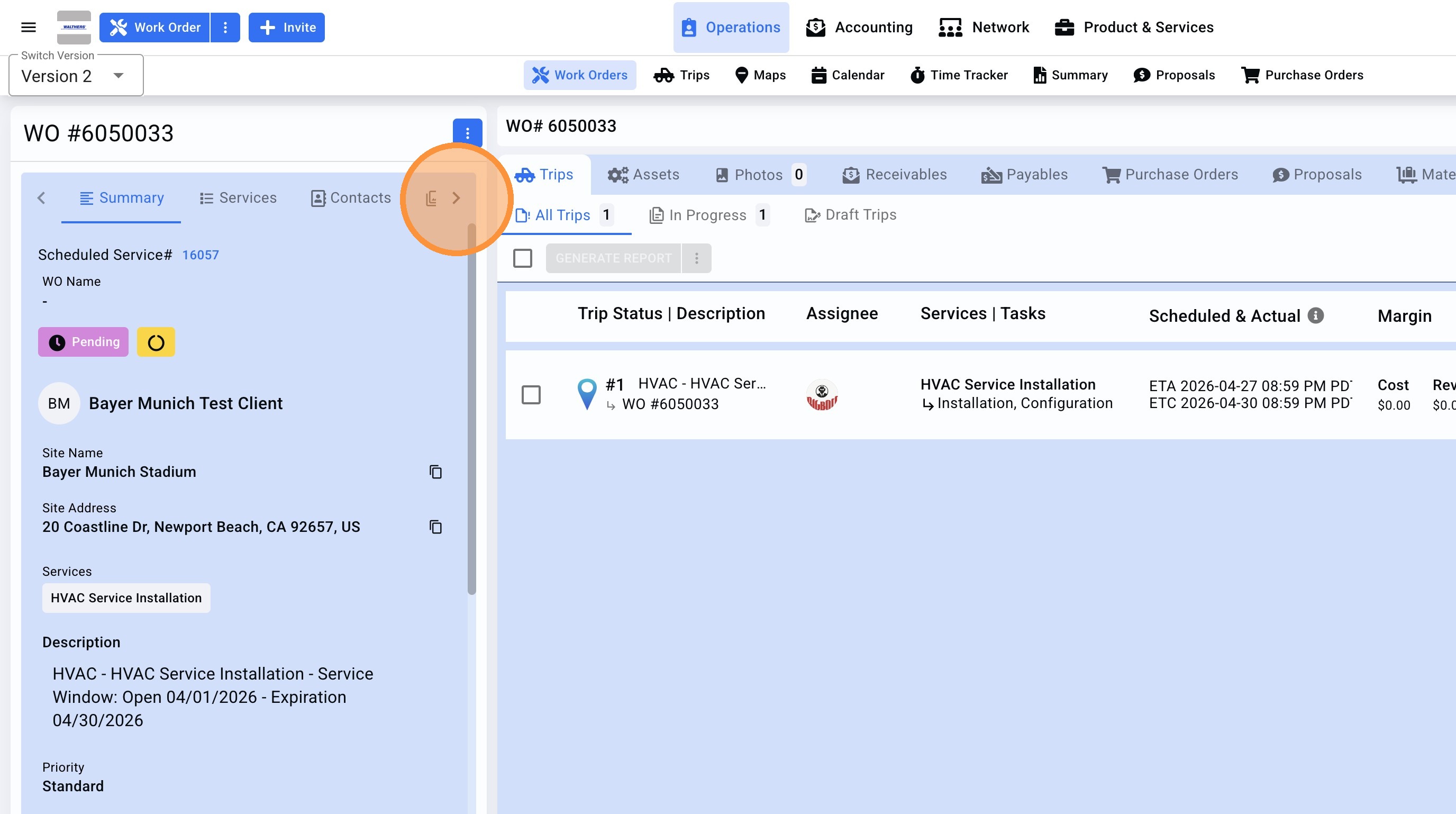The image size is (1456, 814).
Task: Copy the Site Address to clipboard
Action: pos(435,527)
